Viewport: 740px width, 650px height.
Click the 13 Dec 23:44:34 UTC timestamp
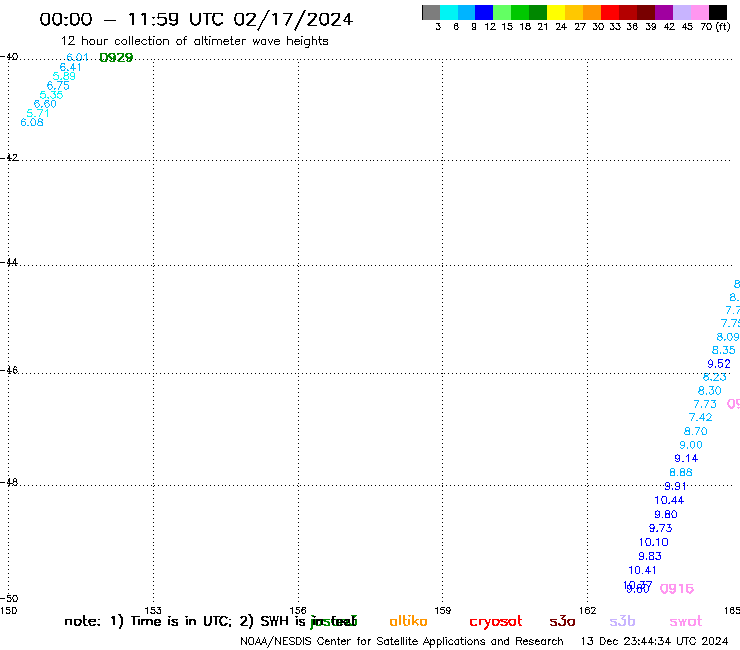(654, 642)
